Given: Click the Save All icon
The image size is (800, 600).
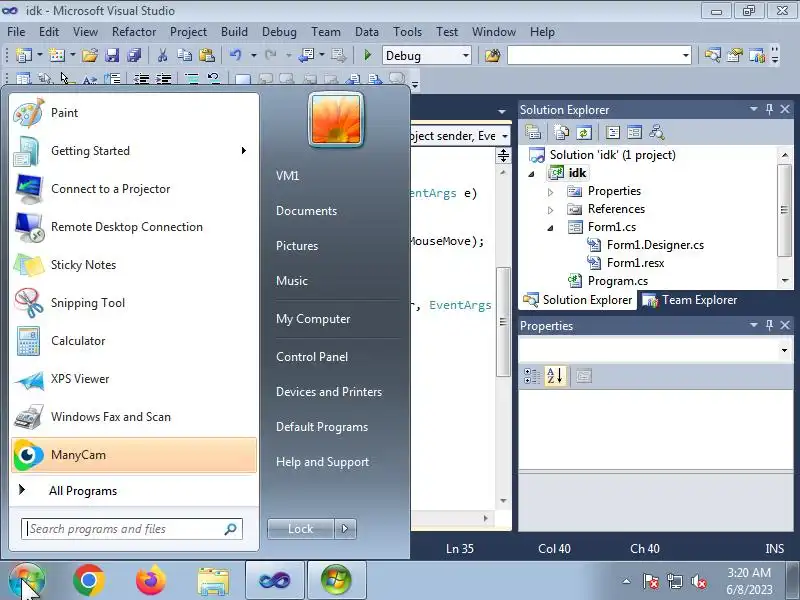Looking at the screenshot, I should [134, 55].
